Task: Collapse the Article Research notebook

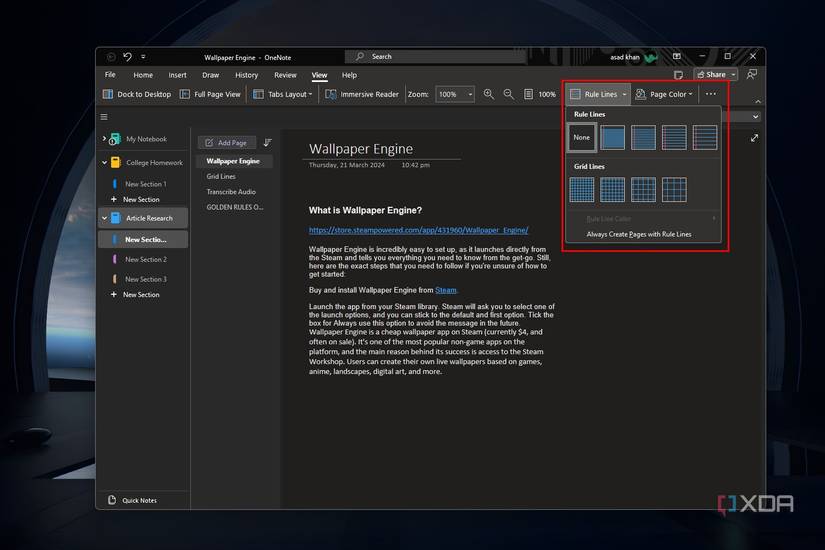Action: click(104, 218)
